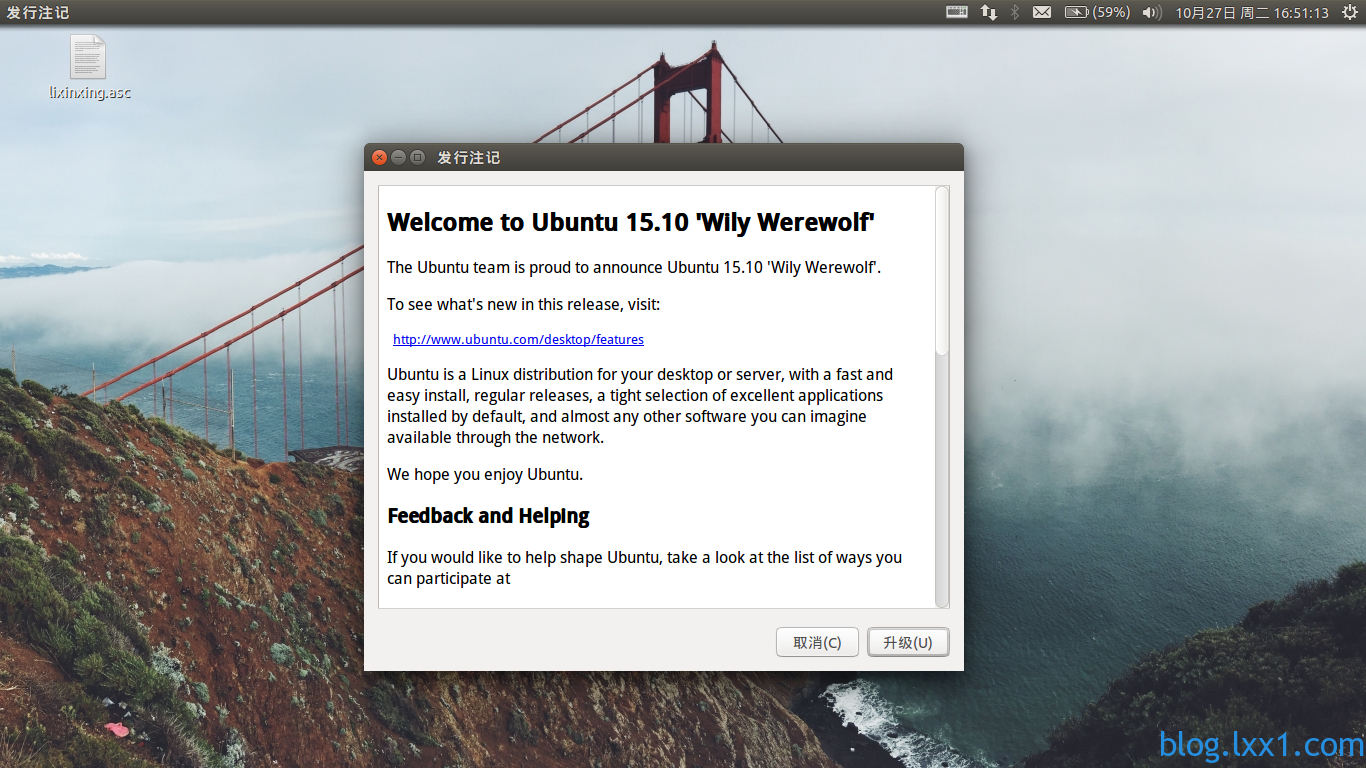1366x768 pixels.
Task: Click the 'Feedback and Helping' heading
Action: click(x=488, y=516)
